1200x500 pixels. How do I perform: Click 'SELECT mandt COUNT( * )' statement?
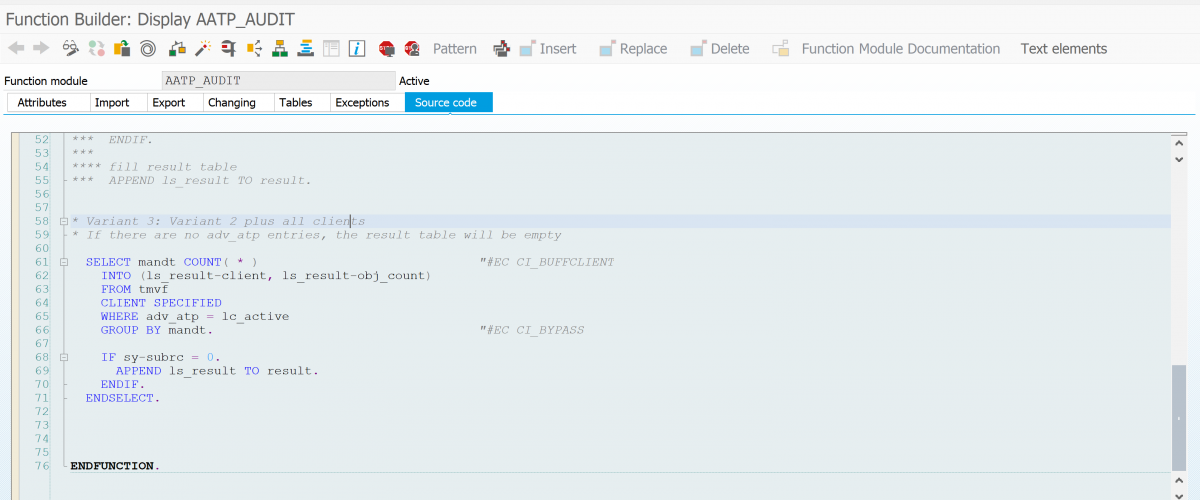171,262
